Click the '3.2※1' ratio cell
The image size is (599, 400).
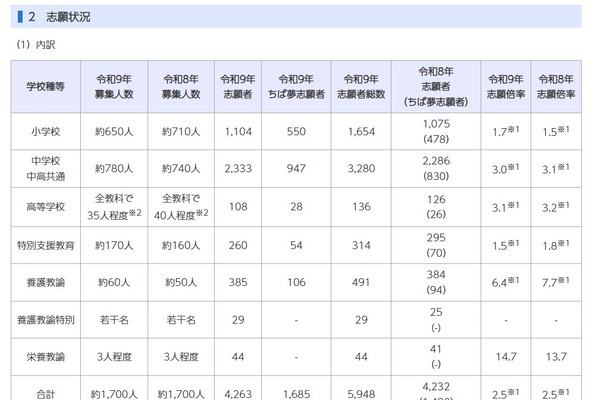tap(556, 207)
